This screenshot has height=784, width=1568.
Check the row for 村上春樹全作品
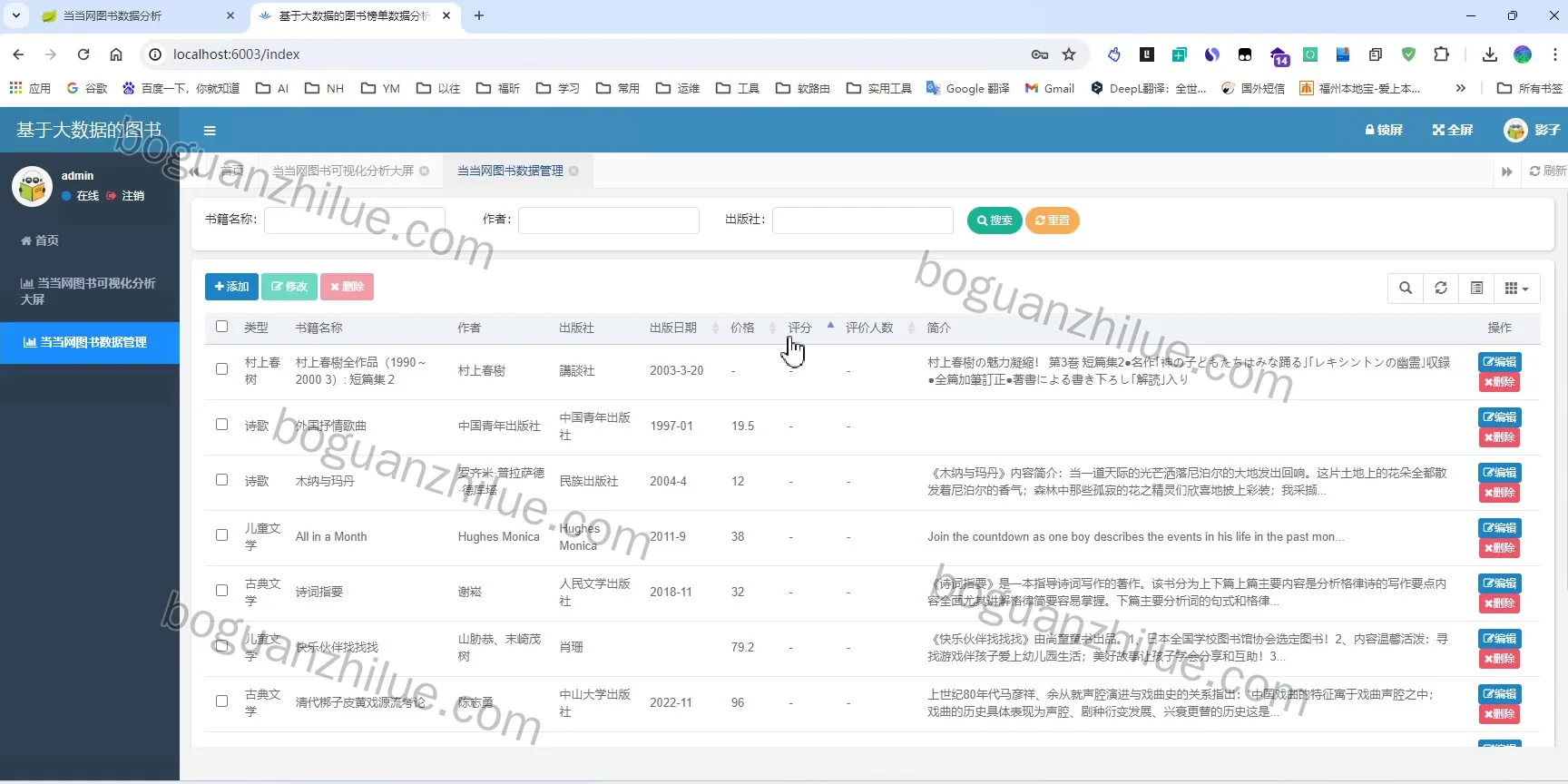click(222, 369)
